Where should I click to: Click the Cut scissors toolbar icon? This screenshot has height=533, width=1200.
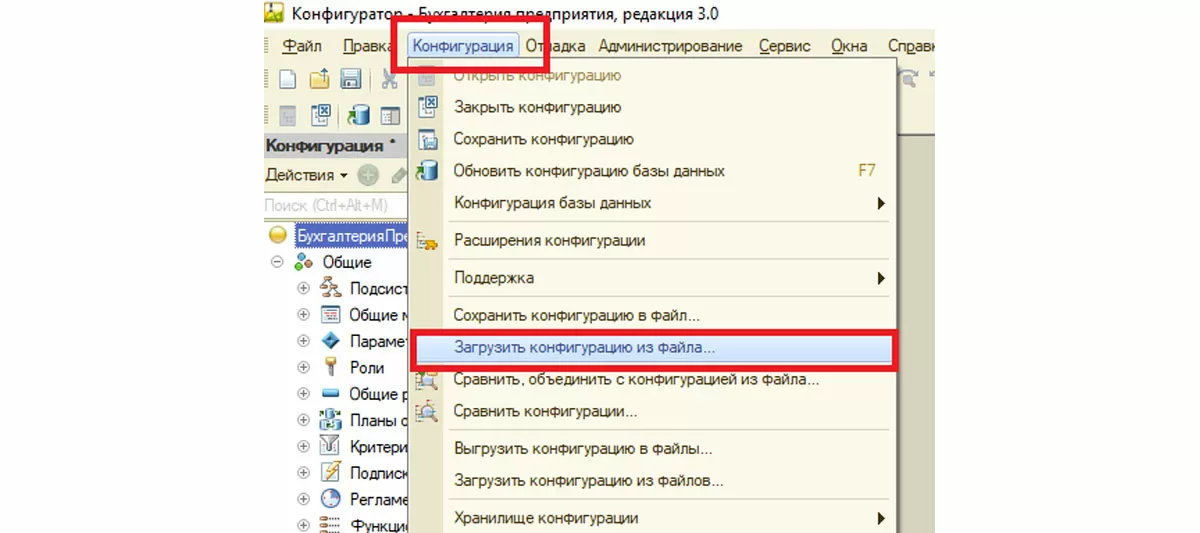pos(388,79)
